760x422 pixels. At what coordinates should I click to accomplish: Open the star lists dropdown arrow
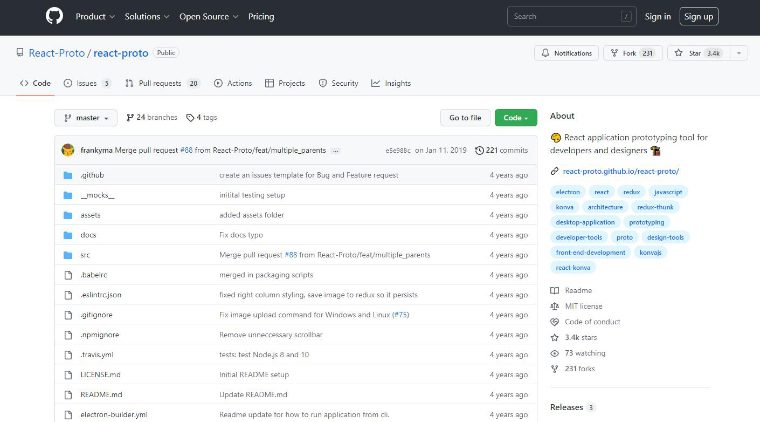739,53
